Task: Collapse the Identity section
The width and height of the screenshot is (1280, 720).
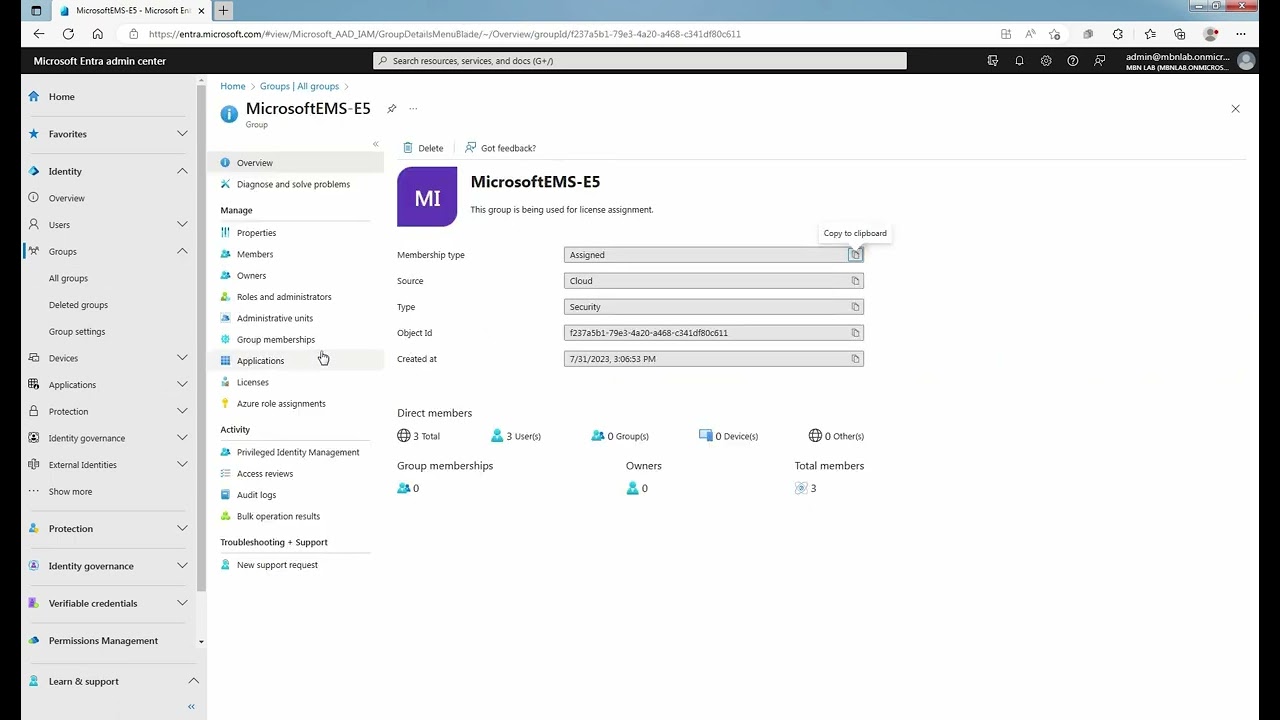Action: pyautogui.click(x=182, y=171)
